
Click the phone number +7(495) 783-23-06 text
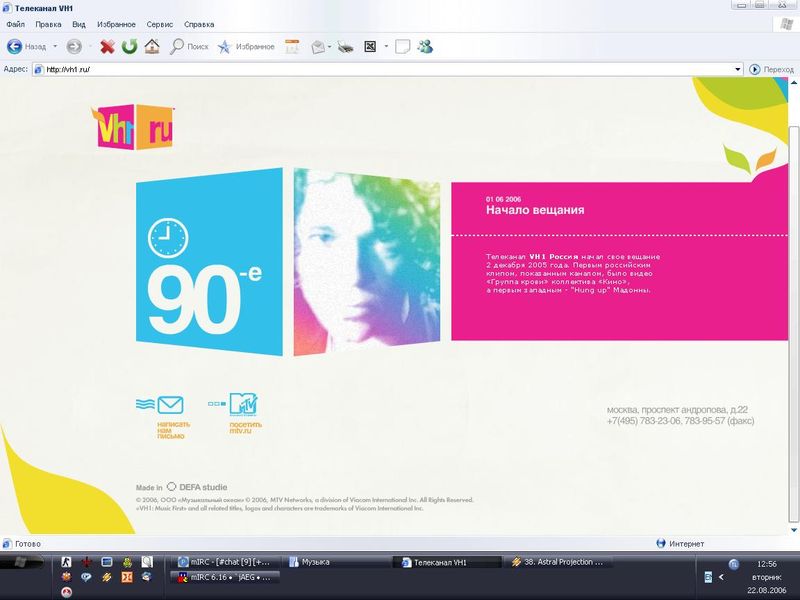coord(643,421)
